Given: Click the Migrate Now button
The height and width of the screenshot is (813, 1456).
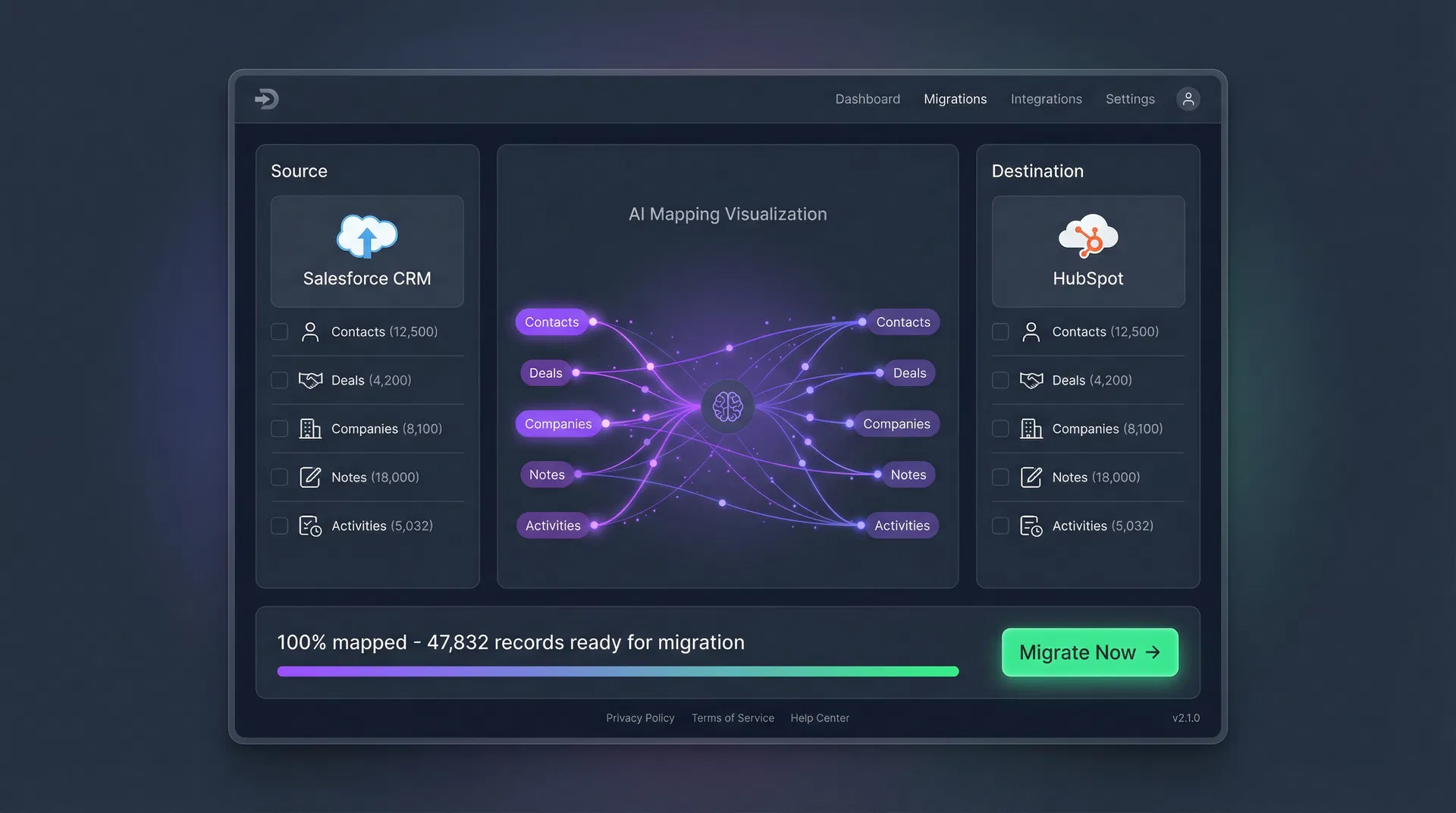Looking at the screenshot, I should tap(1090, 652).
